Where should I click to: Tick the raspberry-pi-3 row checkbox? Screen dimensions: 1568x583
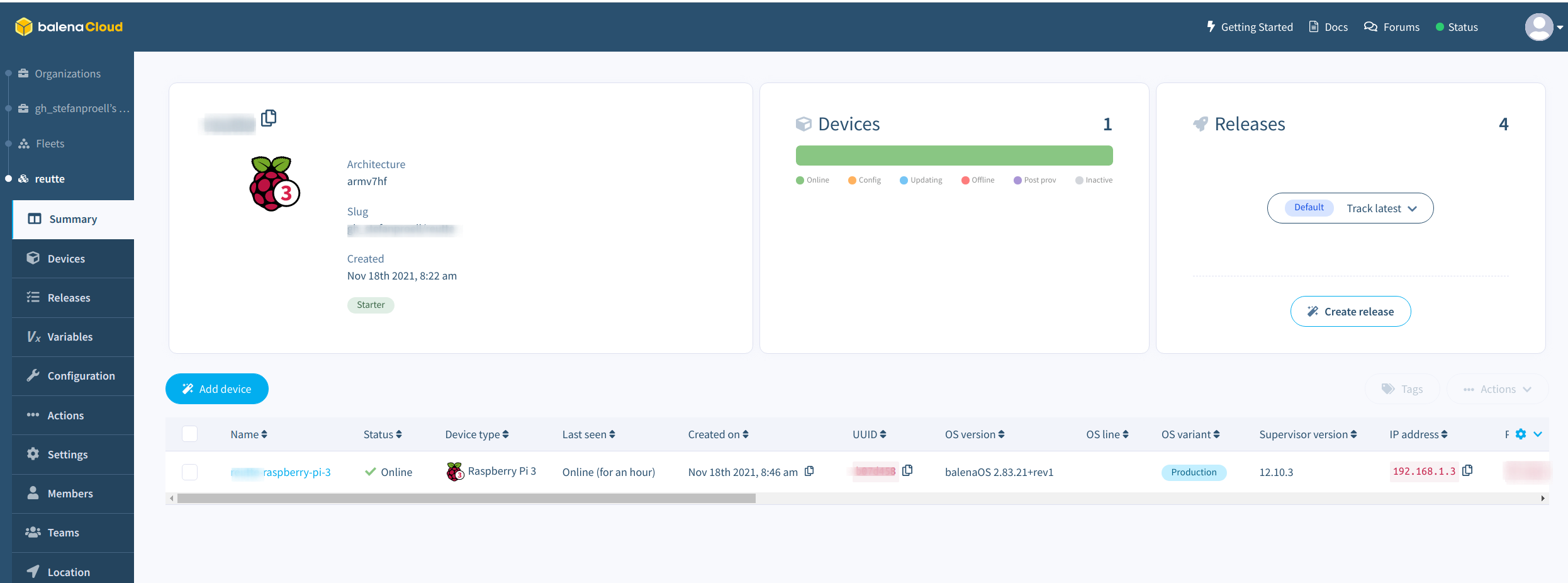tap(189, 472)
